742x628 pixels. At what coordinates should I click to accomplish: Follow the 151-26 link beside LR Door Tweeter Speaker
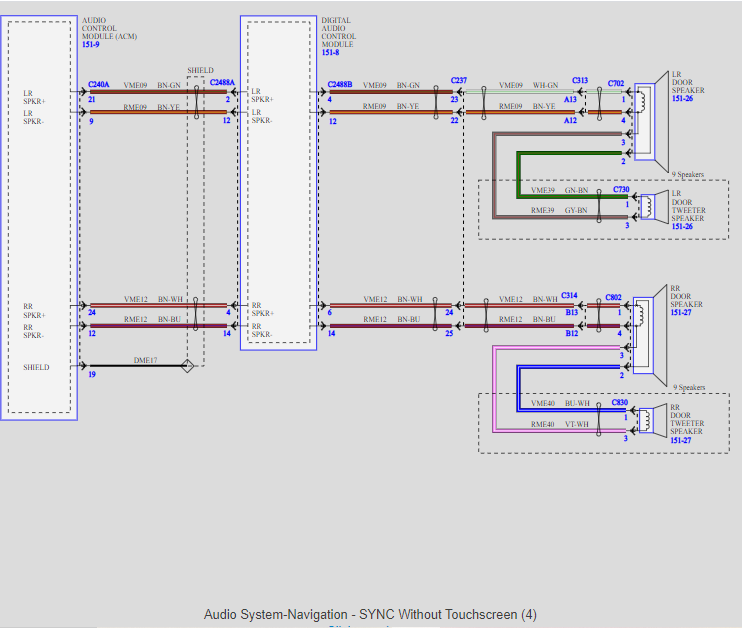click(x=682, y=226)
